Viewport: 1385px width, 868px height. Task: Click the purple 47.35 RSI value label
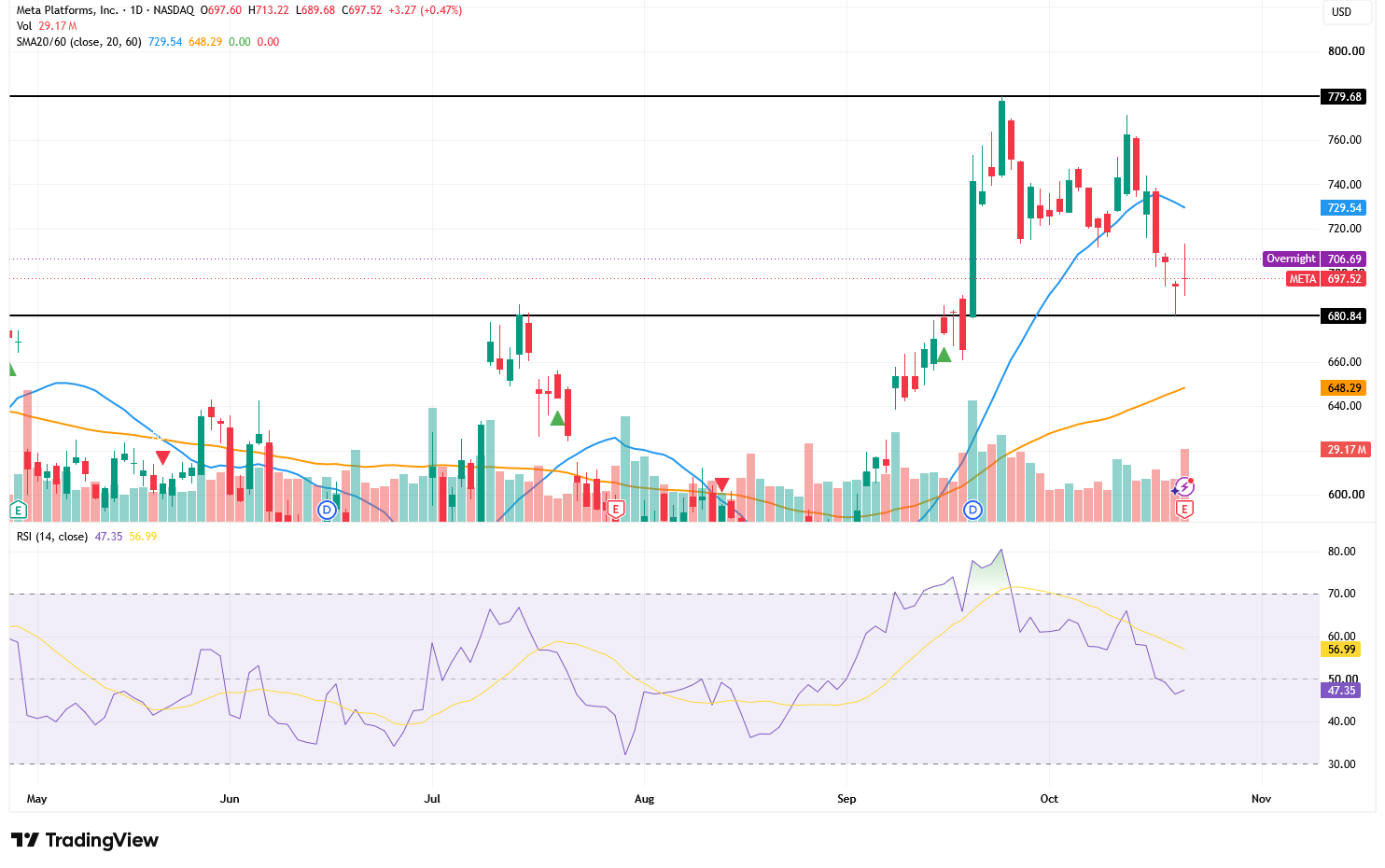click(1341, 691)
